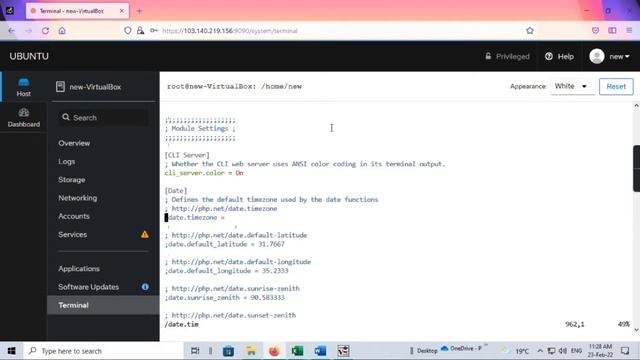Open Task View on taskbar
Image resolution: width=640 pixels, height=360 pixels.
click(x=195, y=351)
